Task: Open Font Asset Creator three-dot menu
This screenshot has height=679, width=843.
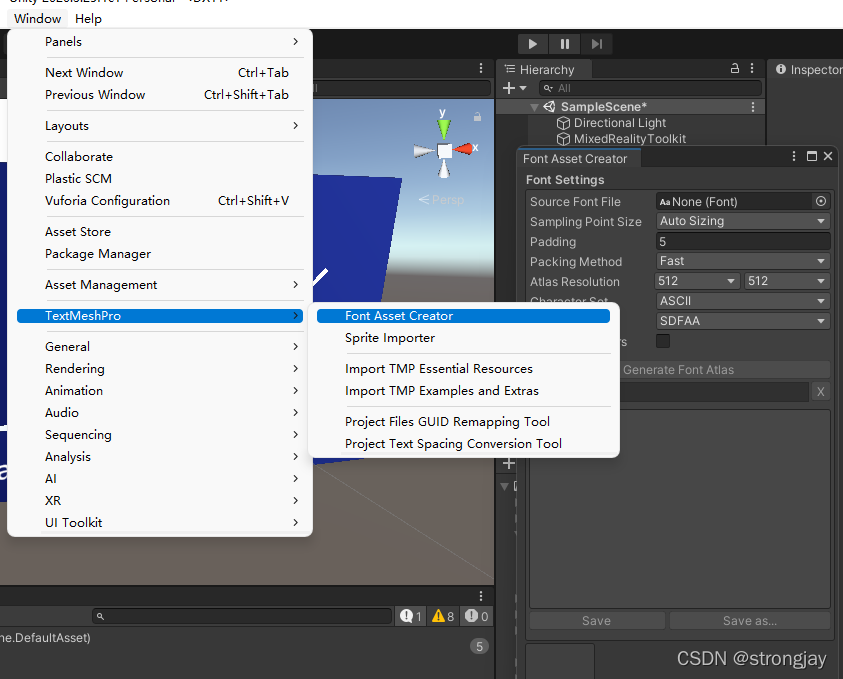Action: [x=794, y=156]
